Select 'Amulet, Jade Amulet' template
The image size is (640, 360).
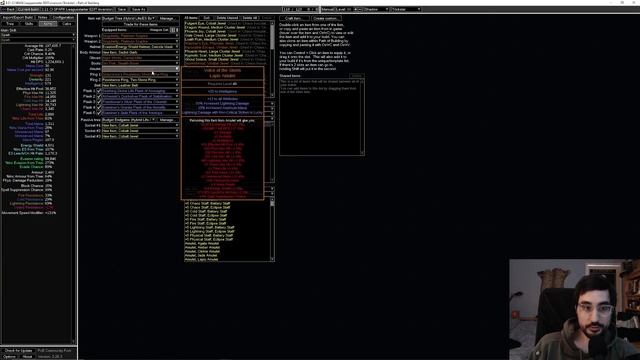coord(201,256)
